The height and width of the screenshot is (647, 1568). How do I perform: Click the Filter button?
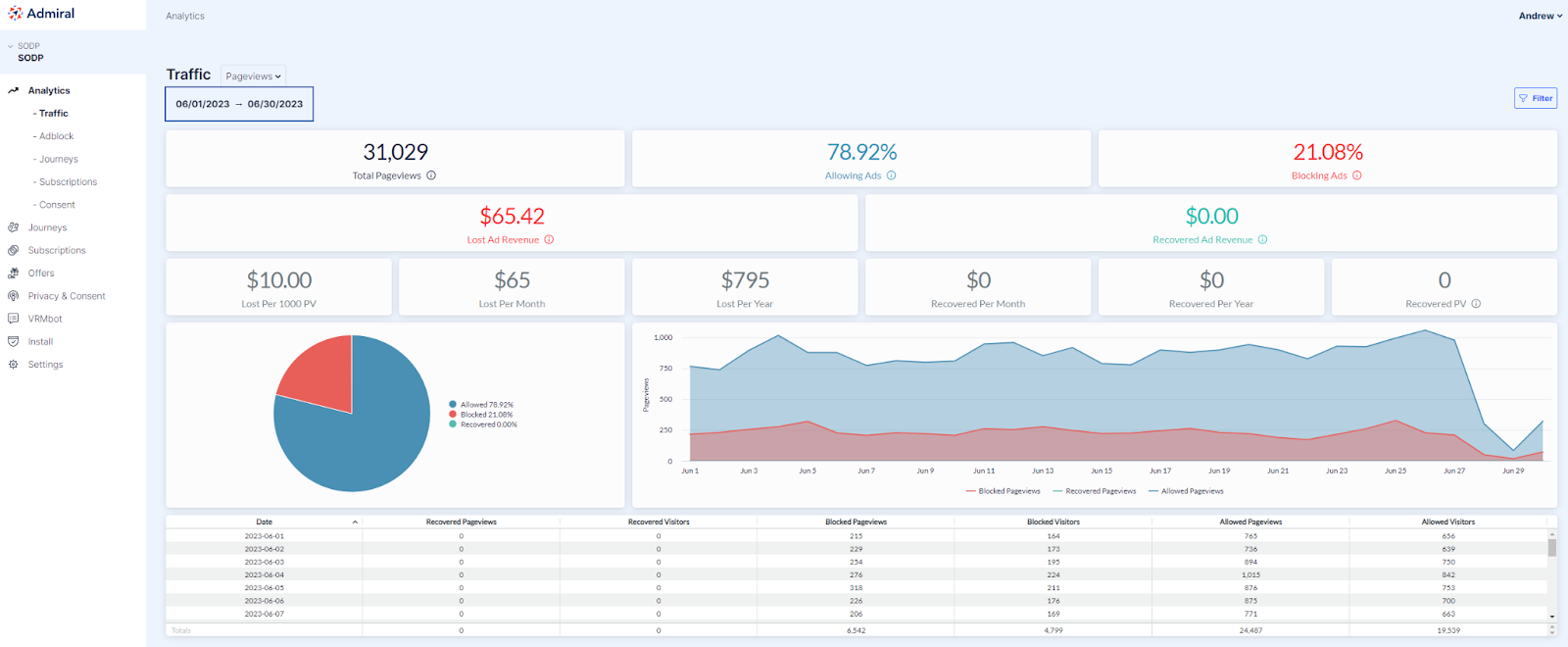(1536, 98)
